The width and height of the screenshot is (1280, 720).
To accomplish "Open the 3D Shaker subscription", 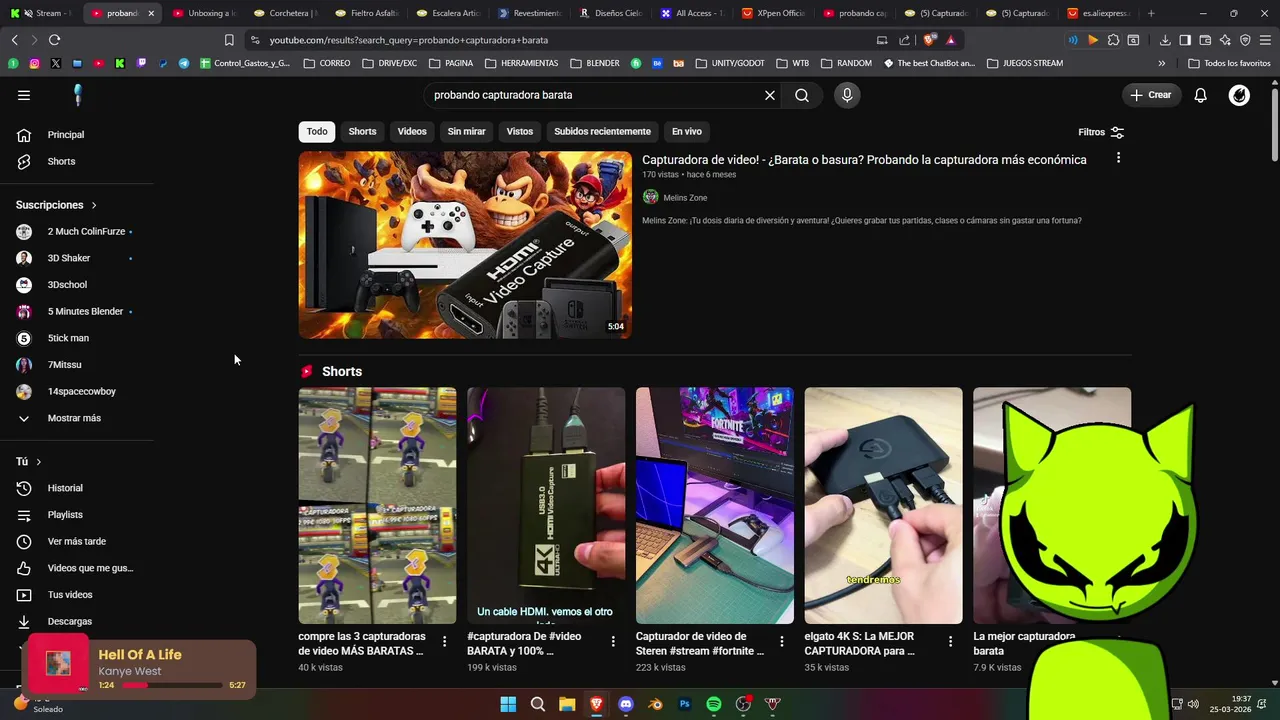I will point(69,258).
